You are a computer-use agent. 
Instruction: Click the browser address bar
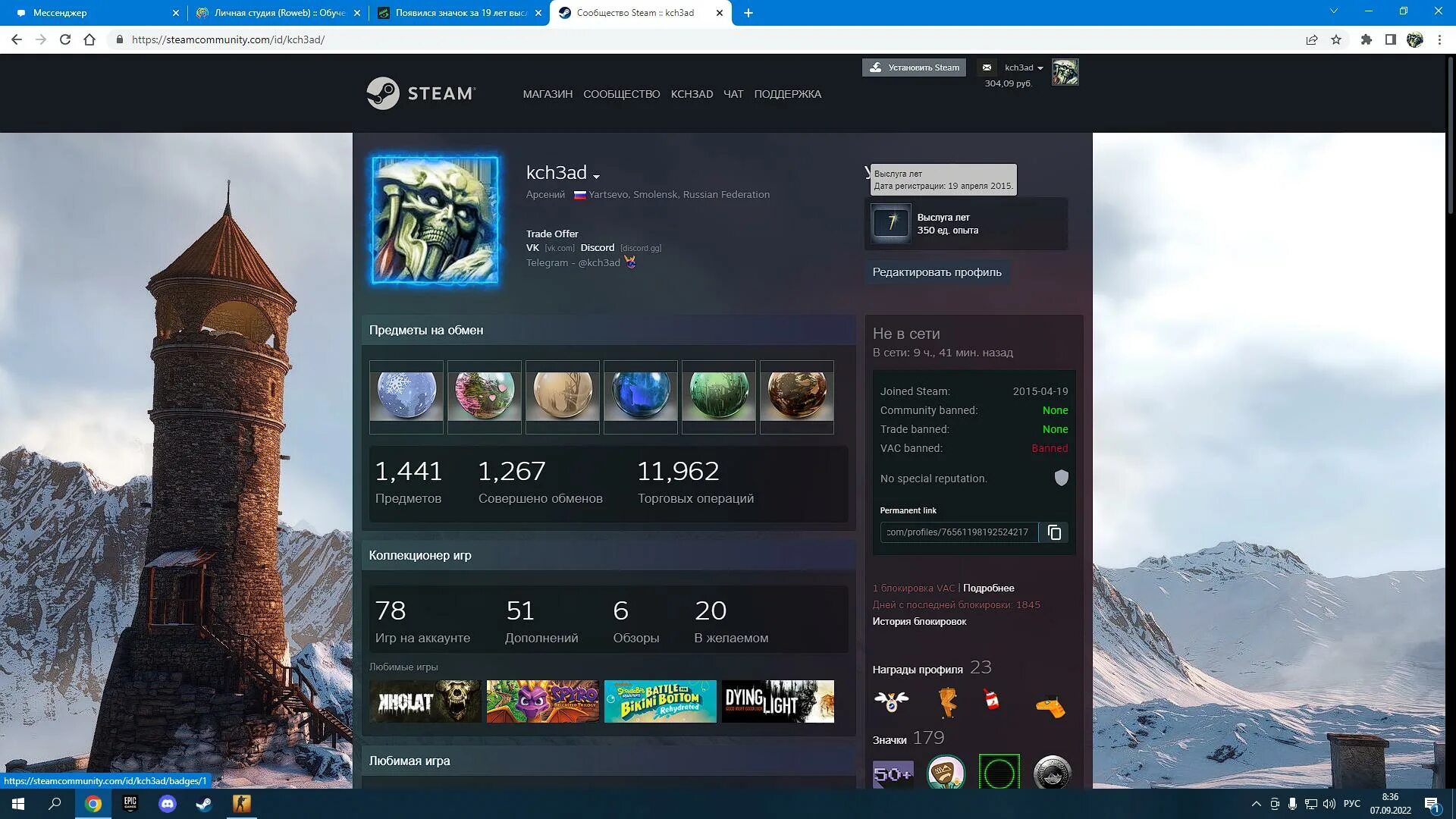coord(705,39)
